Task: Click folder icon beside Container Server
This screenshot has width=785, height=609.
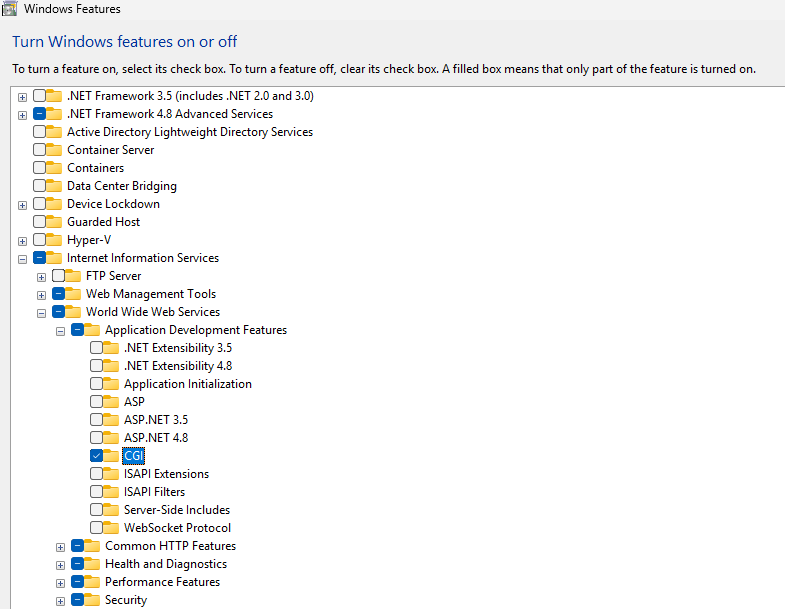Action: (54, 150)
